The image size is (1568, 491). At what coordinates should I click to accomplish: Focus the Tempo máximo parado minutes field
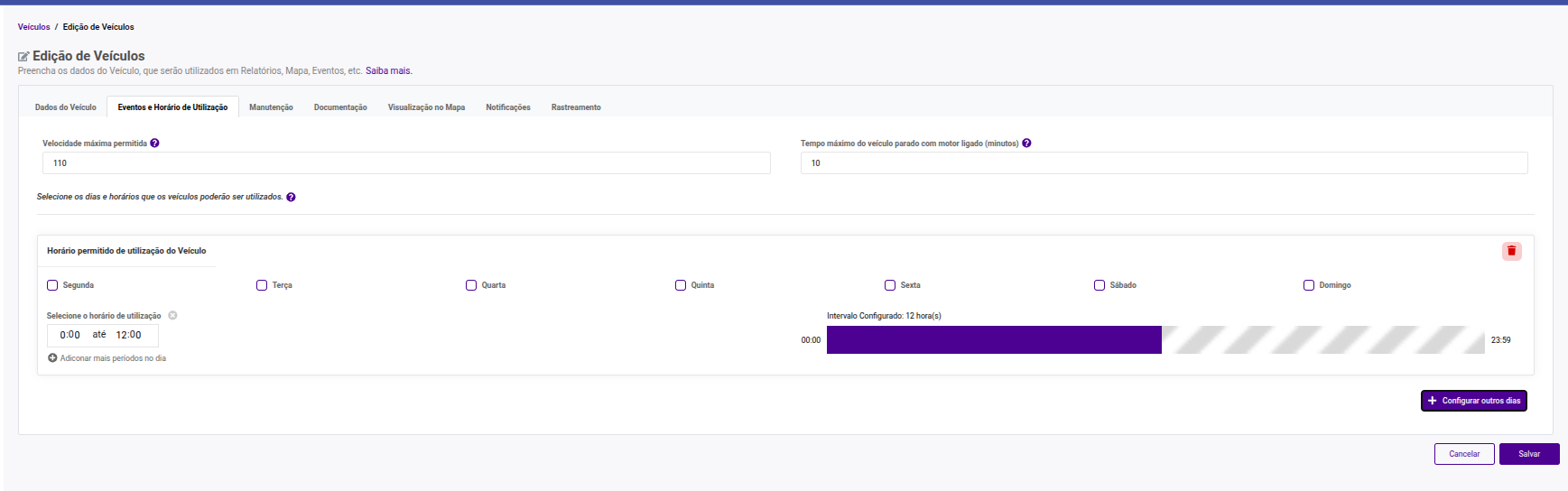click(1164, 163)
